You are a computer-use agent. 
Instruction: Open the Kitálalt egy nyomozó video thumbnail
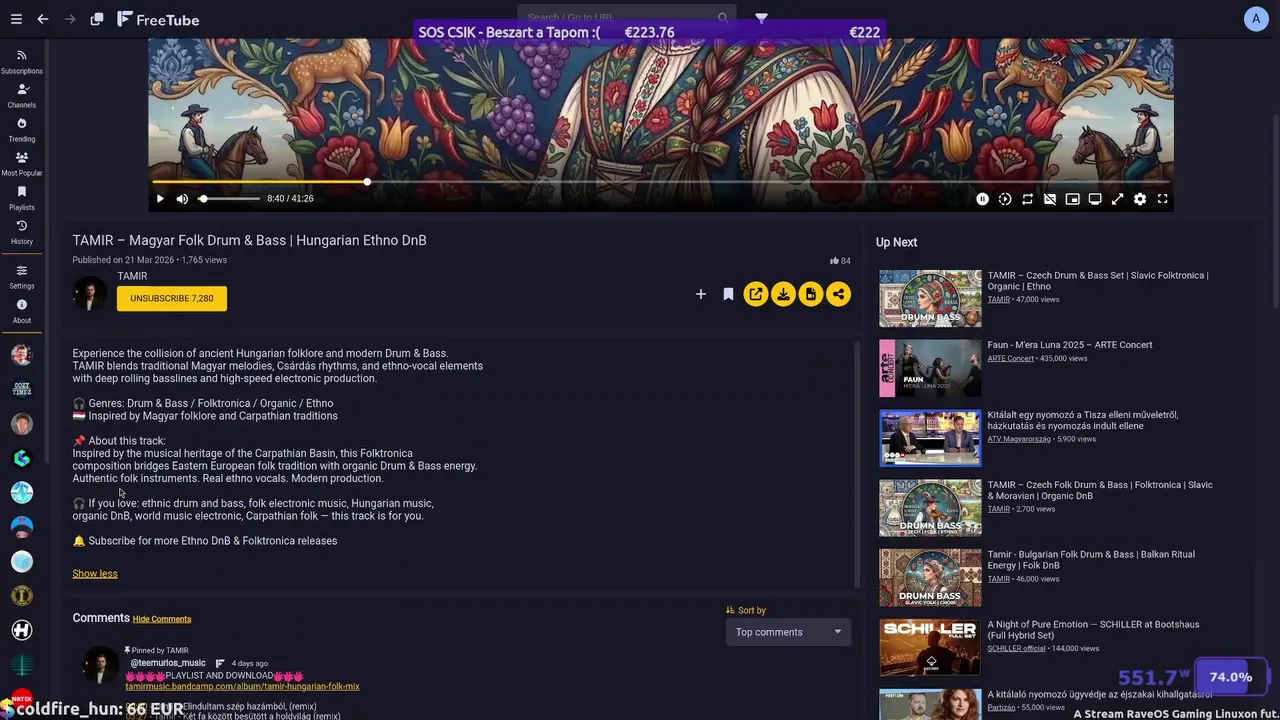click(x=930, y=437)
